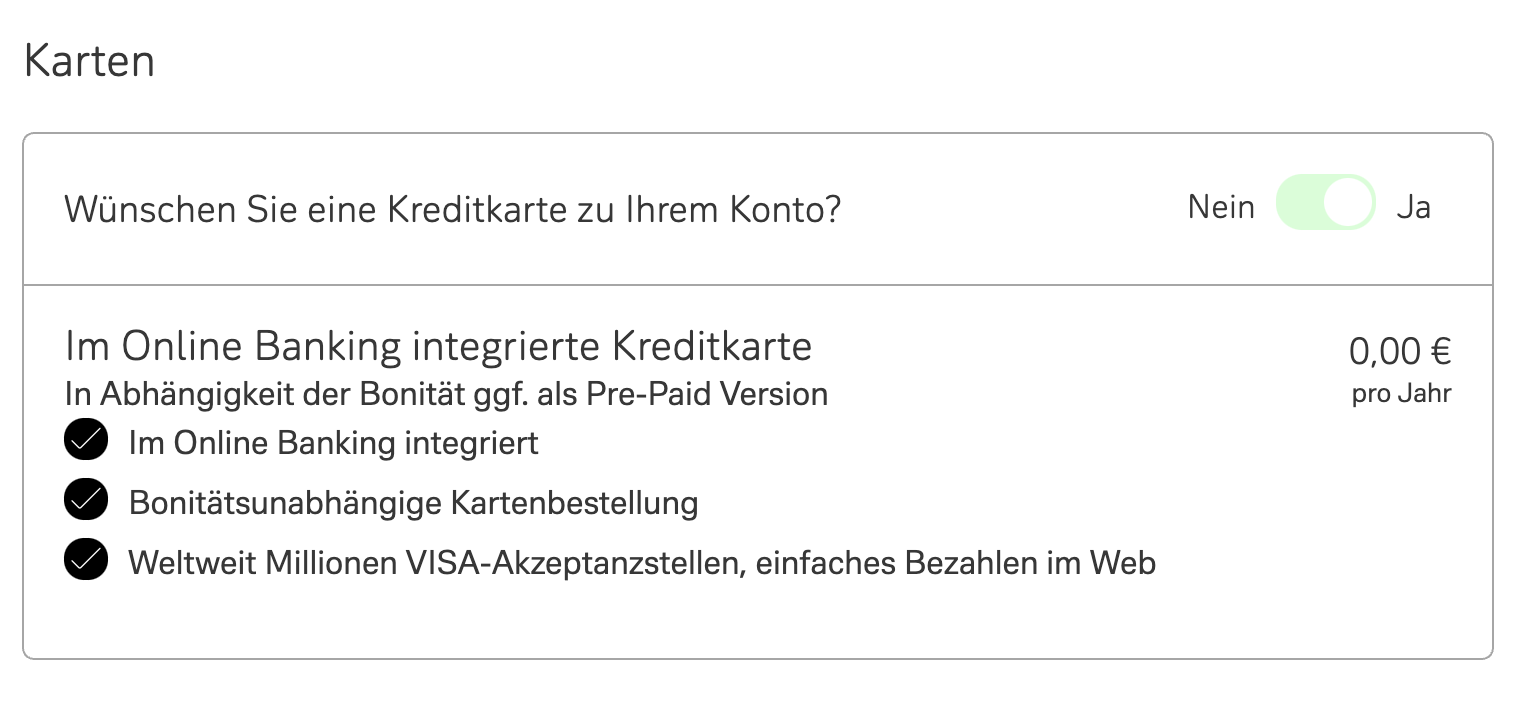Click the checkmark icon beside Im Online Banking integriert

86,441
